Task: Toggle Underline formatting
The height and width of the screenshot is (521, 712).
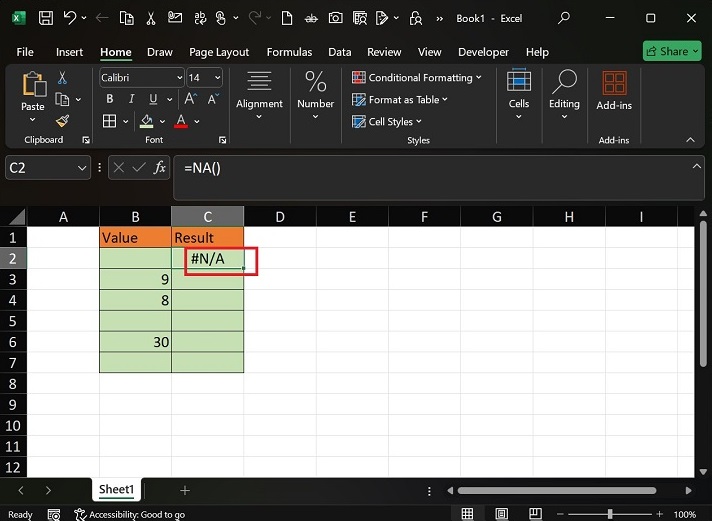Action: tap(153, 99)
